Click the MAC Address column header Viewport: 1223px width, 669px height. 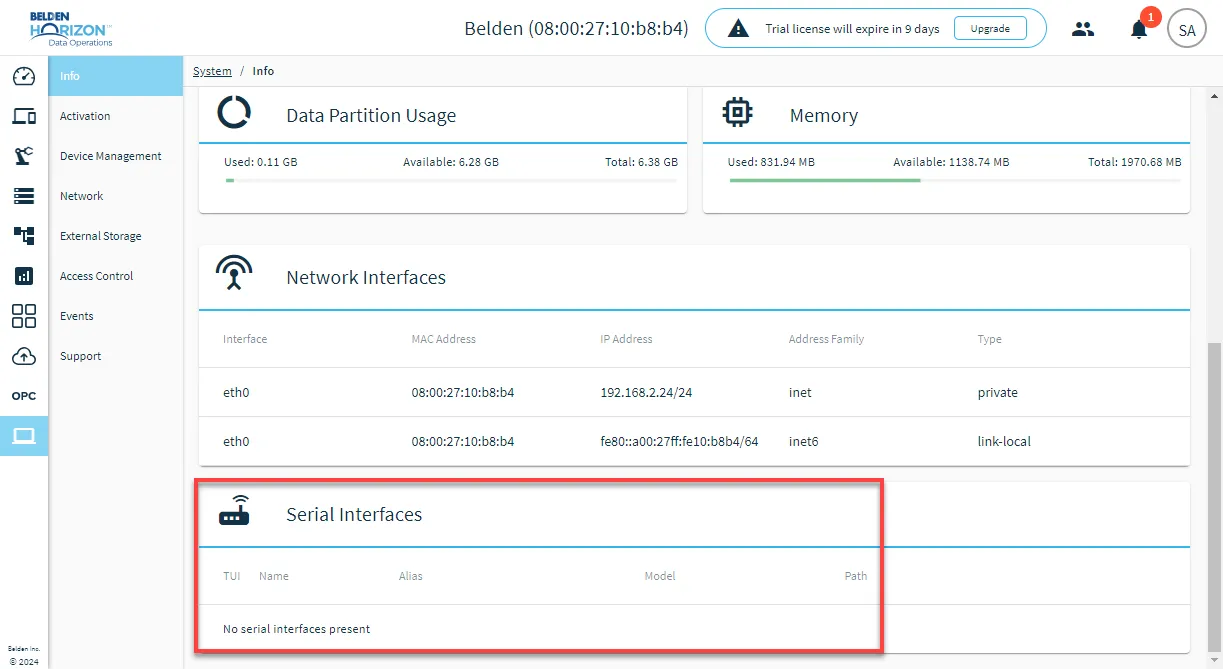pos(443,339)
